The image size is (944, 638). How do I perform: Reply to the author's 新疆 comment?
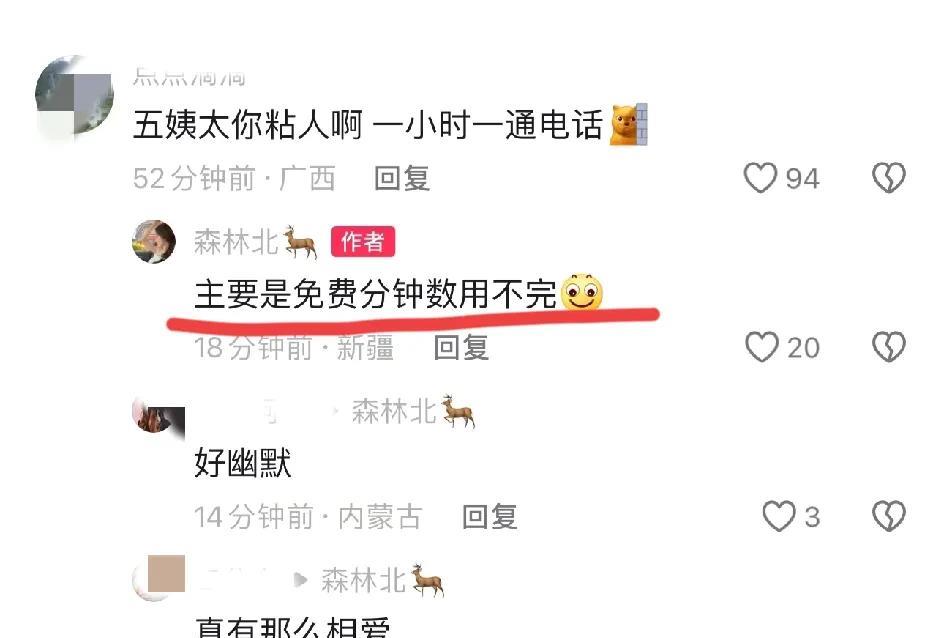click(461, 348)
